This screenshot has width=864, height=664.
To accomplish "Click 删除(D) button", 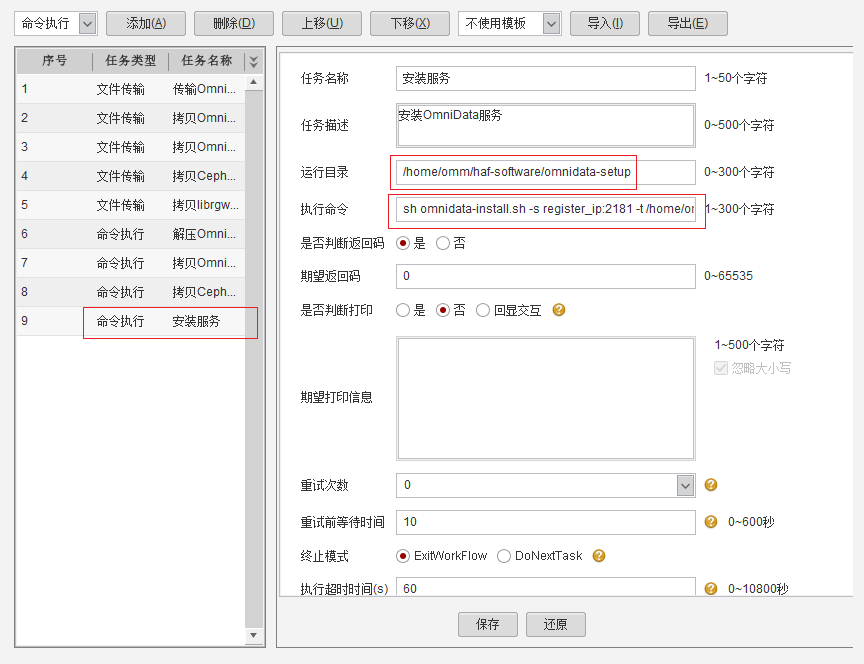I will tap(234, 24).
